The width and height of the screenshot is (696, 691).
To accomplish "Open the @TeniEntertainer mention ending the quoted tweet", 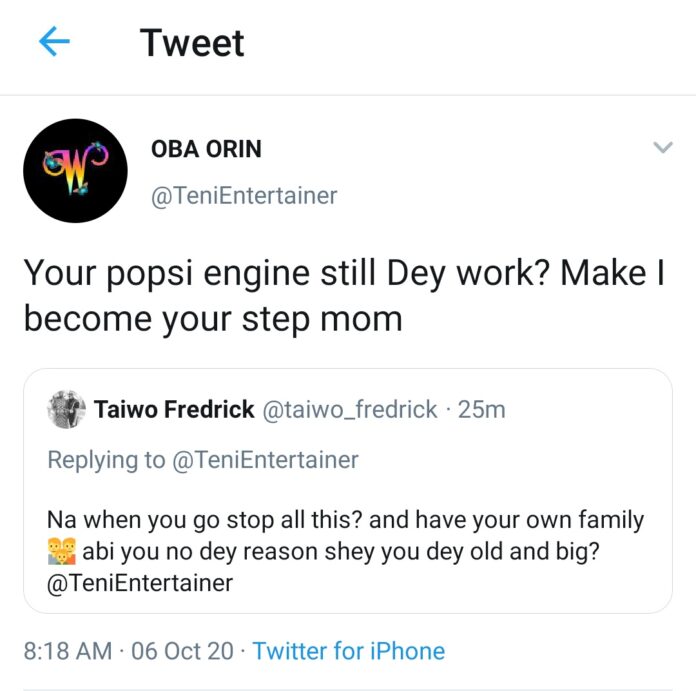I will pos(140,583).
